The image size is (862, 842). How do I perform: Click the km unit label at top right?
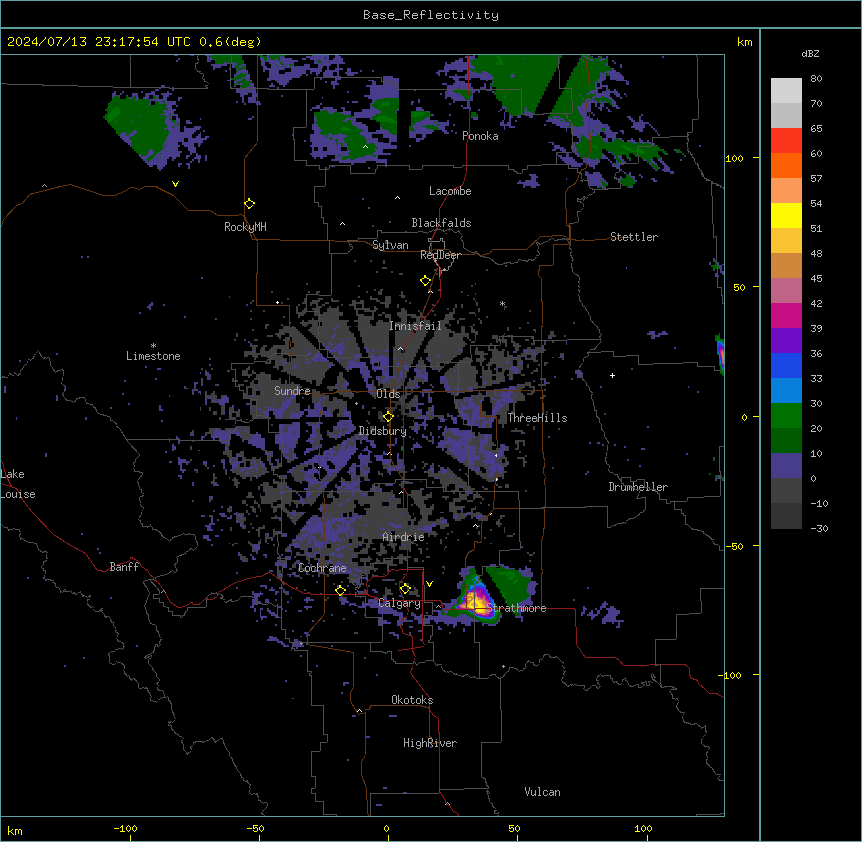point(745,42)
